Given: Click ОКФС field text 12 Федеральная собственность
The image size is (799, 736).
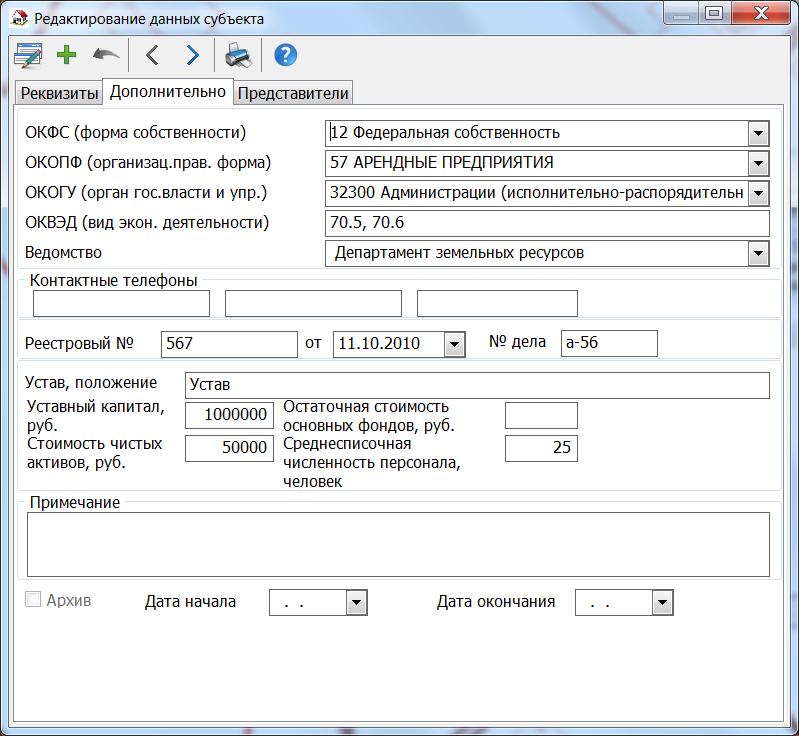Looking at the screenshot, I should (x=445, y=133).
